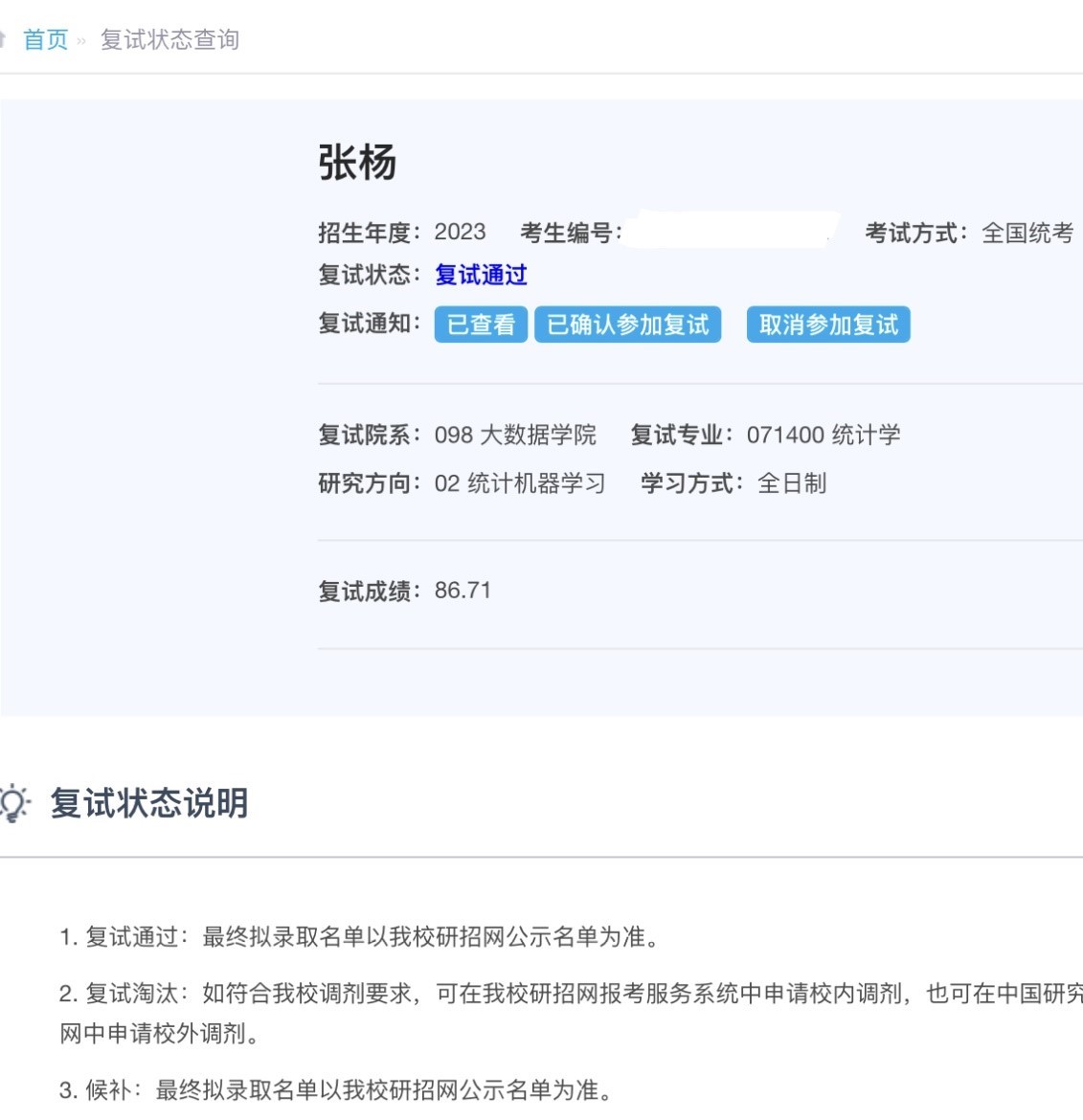The image size is (1083, 1120).
Task: Select the 研究方向 value 02 统计机器学习
Action: coord(520,483)
